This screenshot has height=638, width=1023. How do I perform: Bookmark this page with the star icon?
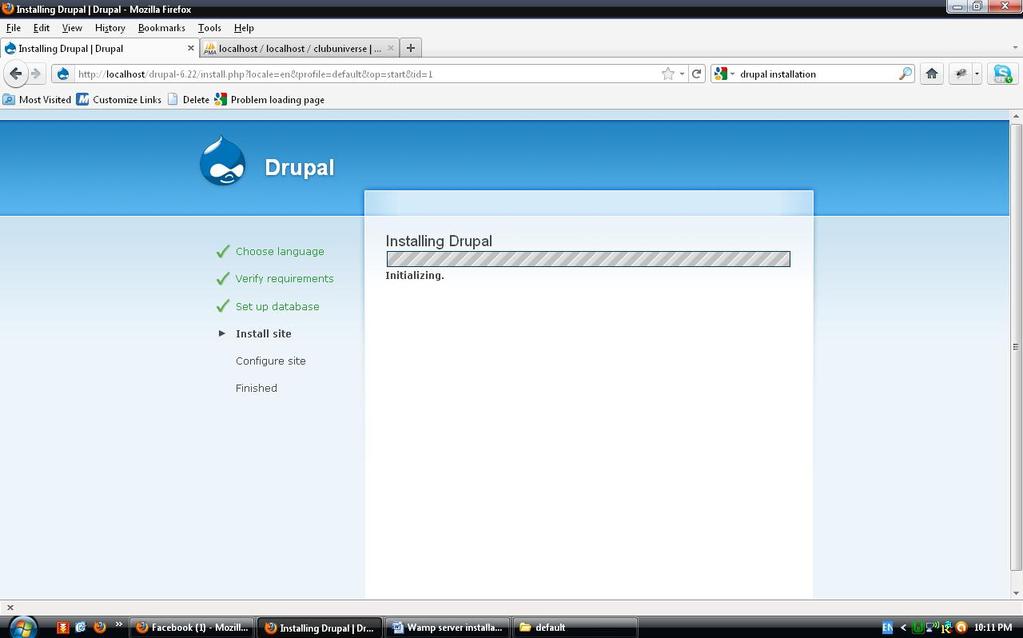[x=667, y=74]
